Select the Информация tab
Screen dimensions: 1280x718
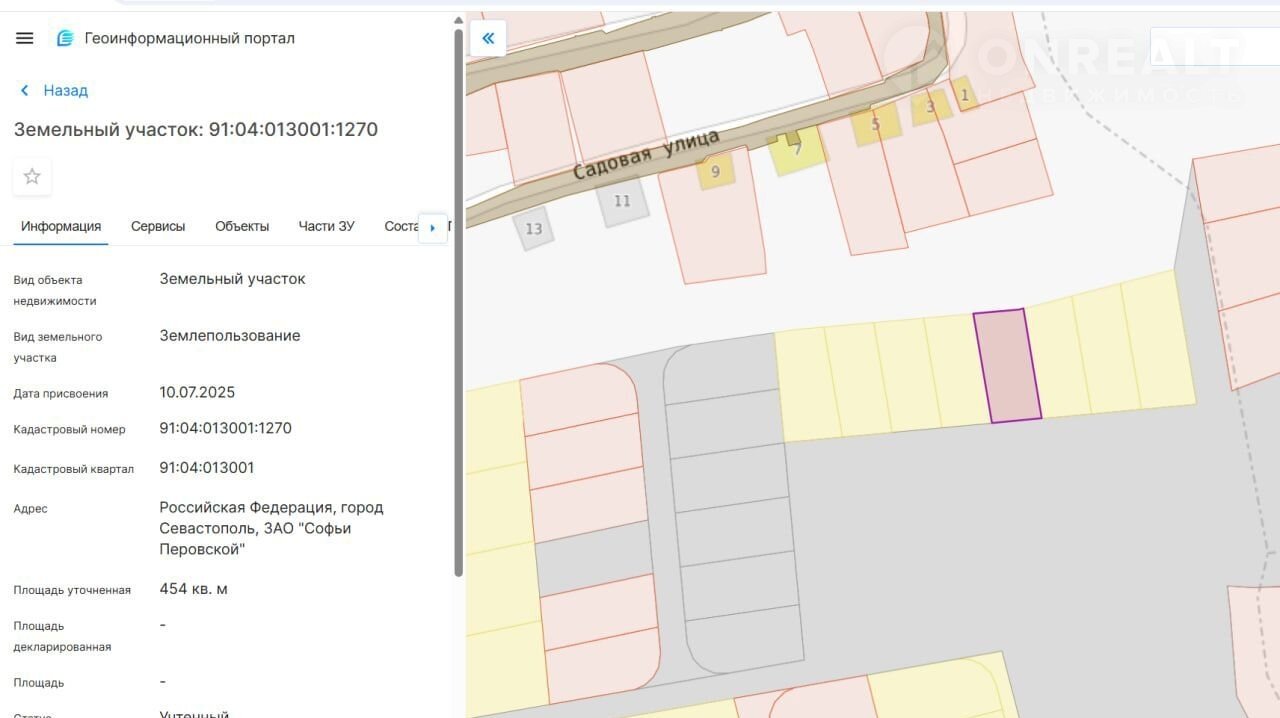61,226
